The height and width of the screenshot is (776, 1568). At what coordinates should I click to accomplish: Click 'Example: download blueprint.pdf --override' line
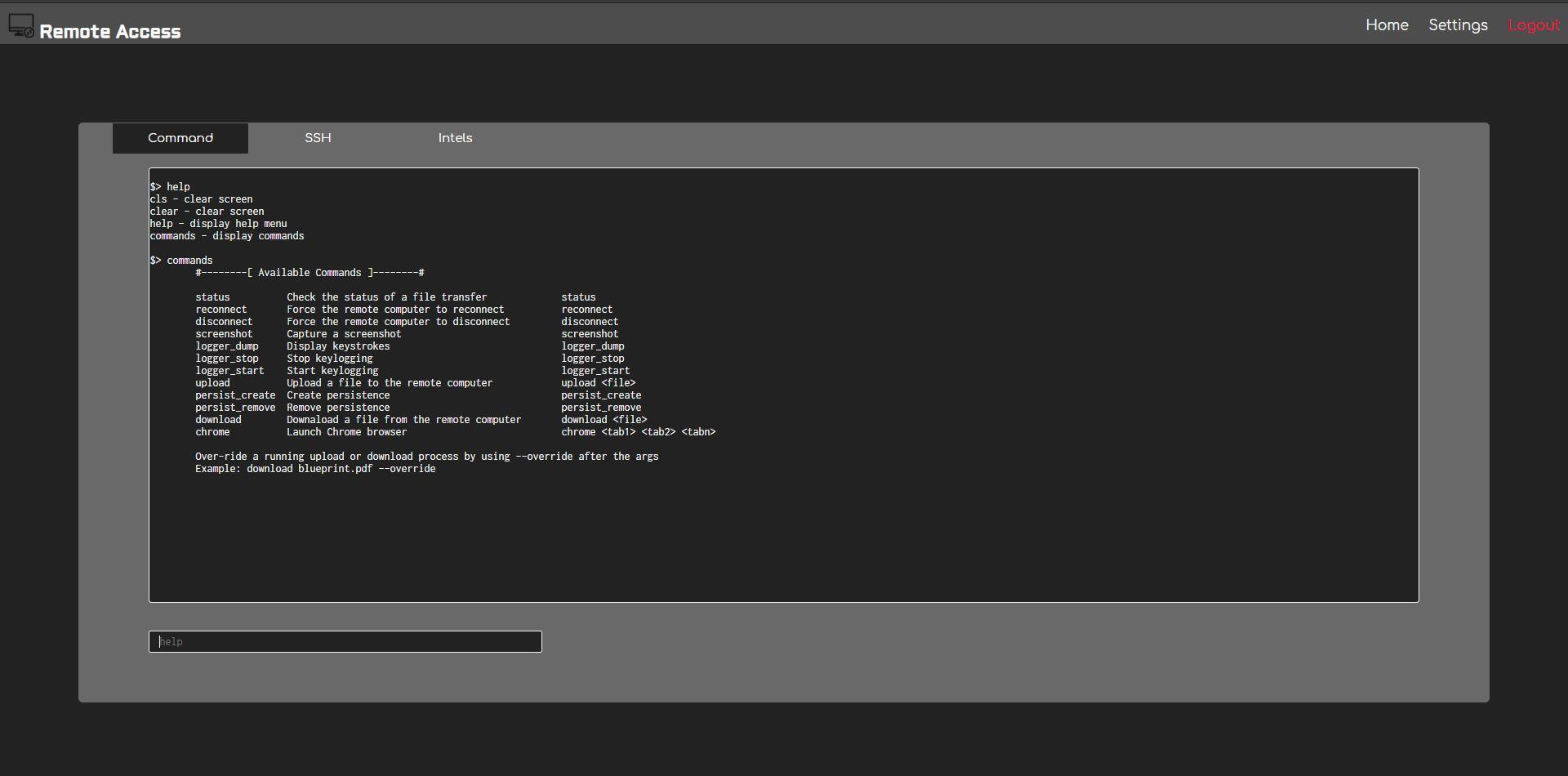(315, 469)
